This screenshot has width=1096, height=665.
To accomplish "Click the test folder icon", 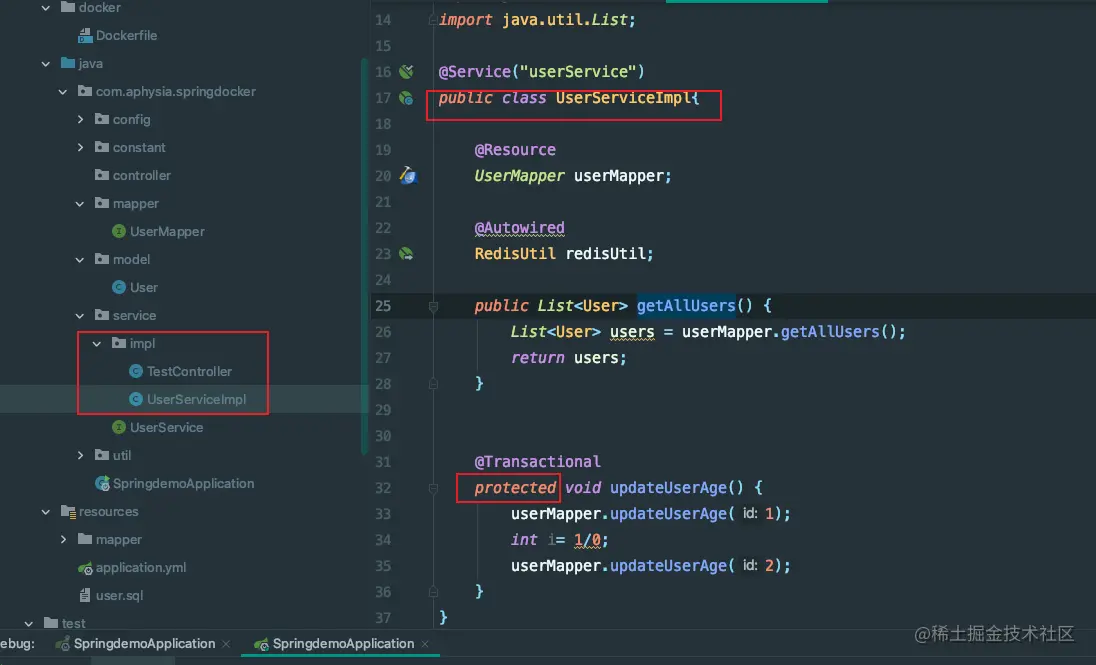I will [x=51, y=622].
